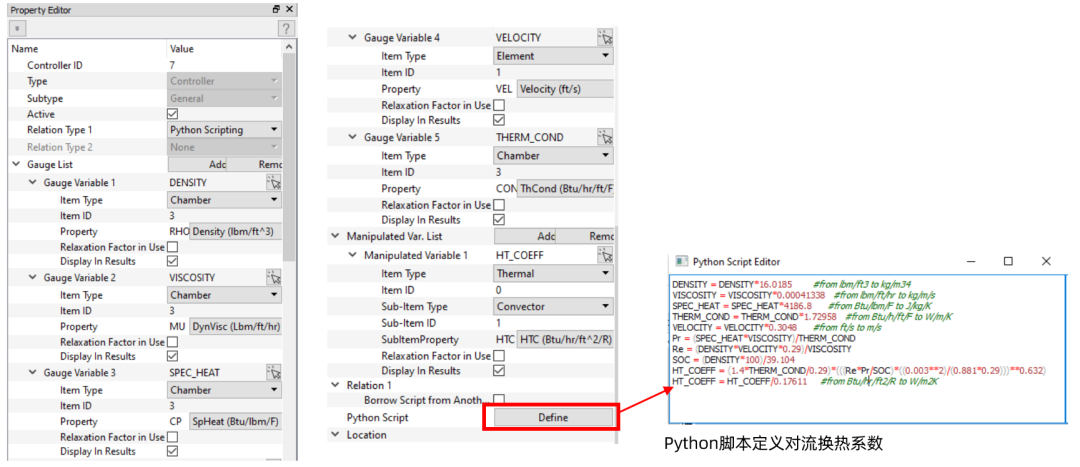
Task: Enable Relaxation Factor for Gauge Variable 5
Action: (499, 205)
